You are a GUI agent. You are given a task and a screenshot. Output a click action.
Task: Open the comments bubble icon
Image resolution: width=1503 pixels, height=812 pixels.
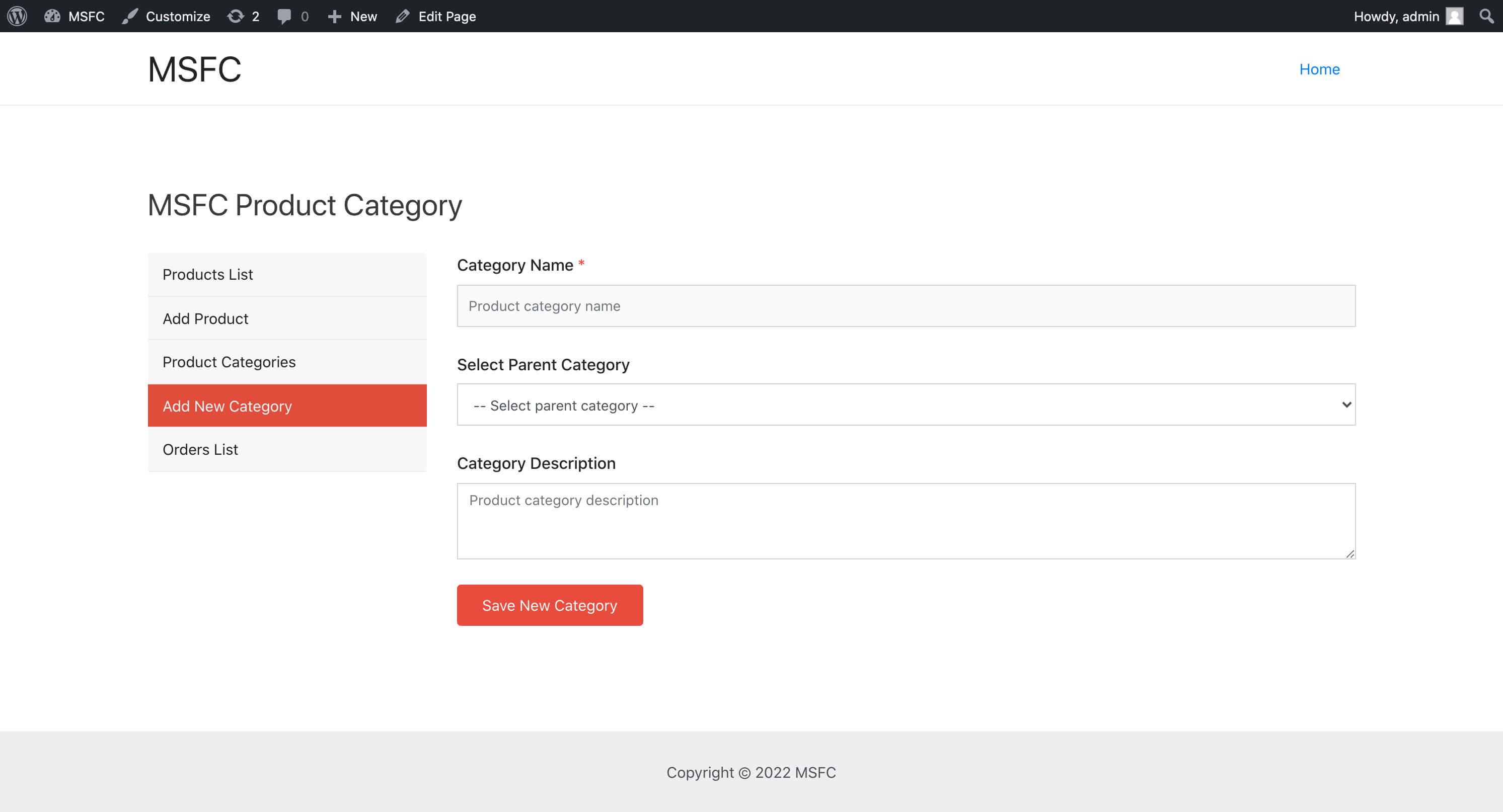[284, 16]
